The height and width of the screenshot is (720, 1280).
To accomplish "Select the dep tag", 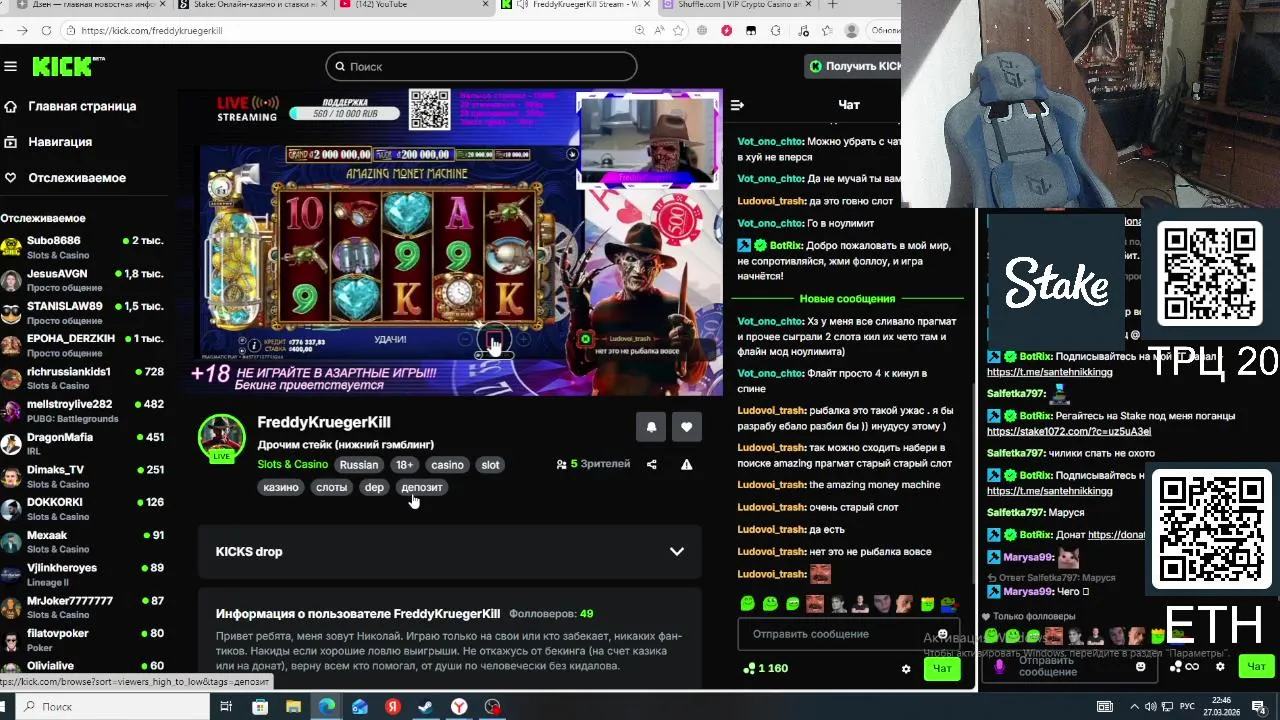I will coord(374,487).
